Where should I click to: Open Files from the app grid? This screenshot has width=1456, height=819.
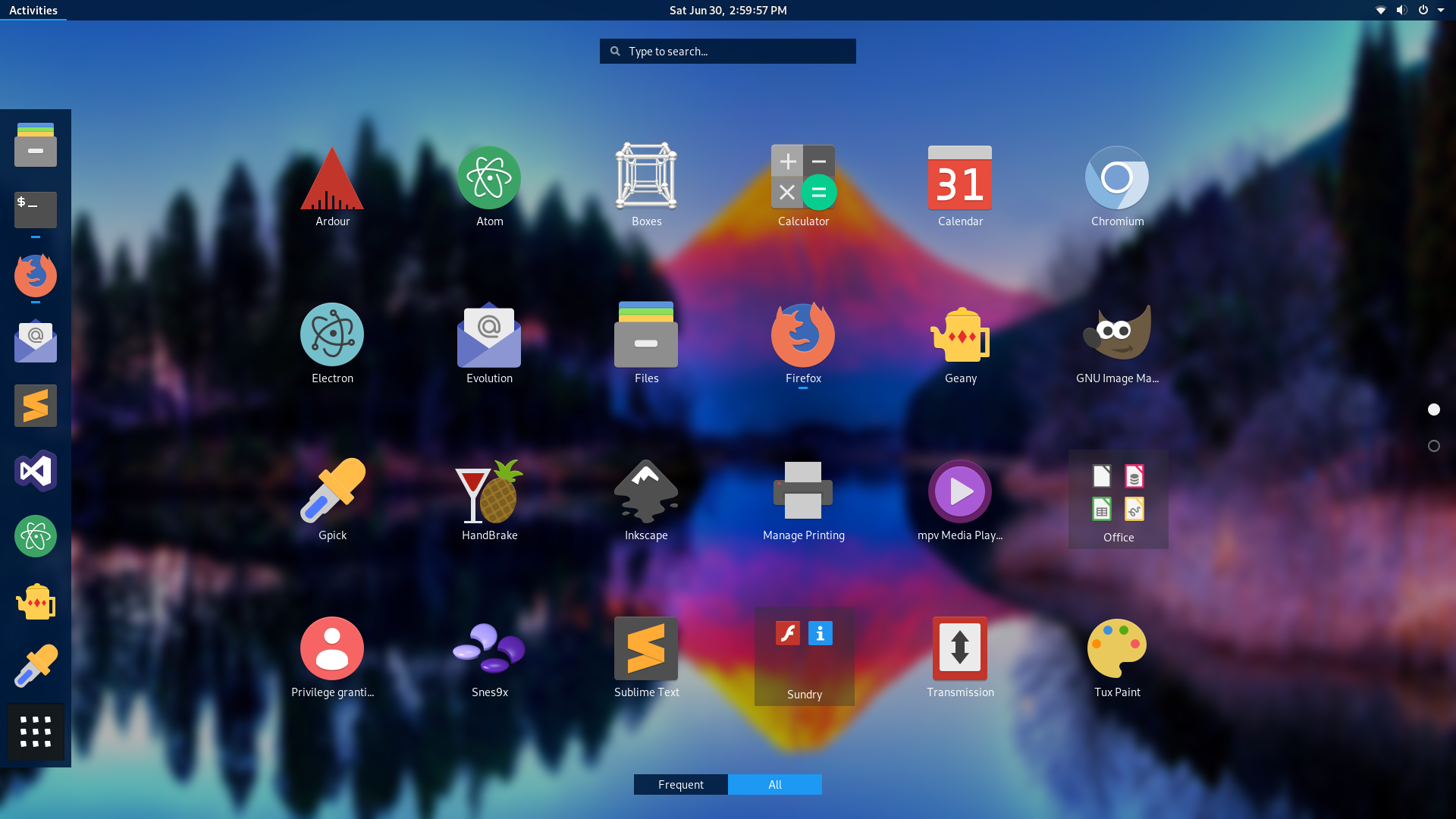(646, 344)
